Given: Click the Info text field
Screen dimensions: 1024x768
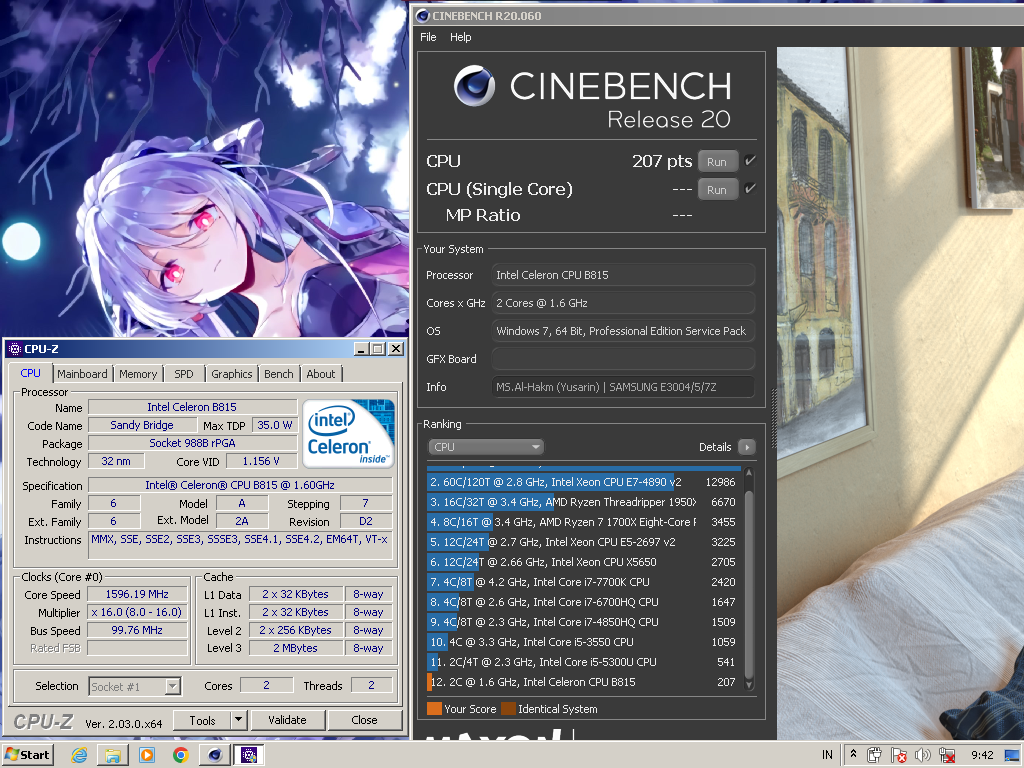Looking at the screenshot, I should (623, 387).
